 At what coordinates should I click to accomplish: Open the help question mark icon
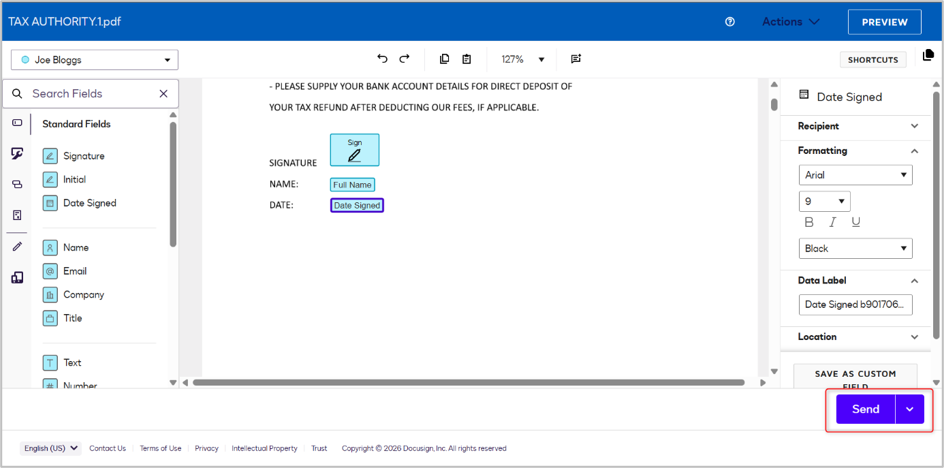tap(730, 22)
